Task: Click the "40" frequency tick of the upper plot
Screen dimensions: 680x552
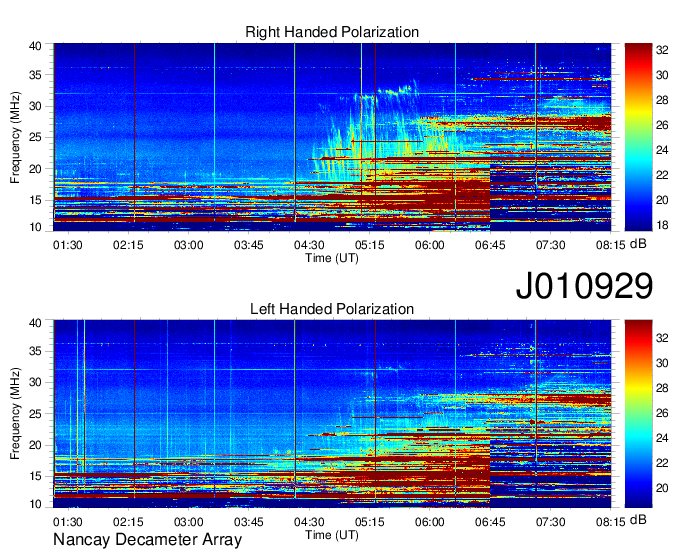Action: 35,46
